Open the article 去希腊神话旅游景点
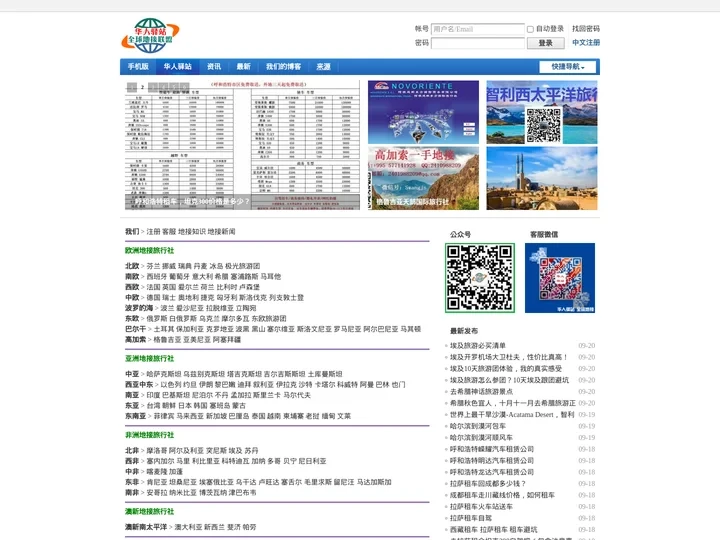Viewport: 720px width, 540px height. pos(481,391)
